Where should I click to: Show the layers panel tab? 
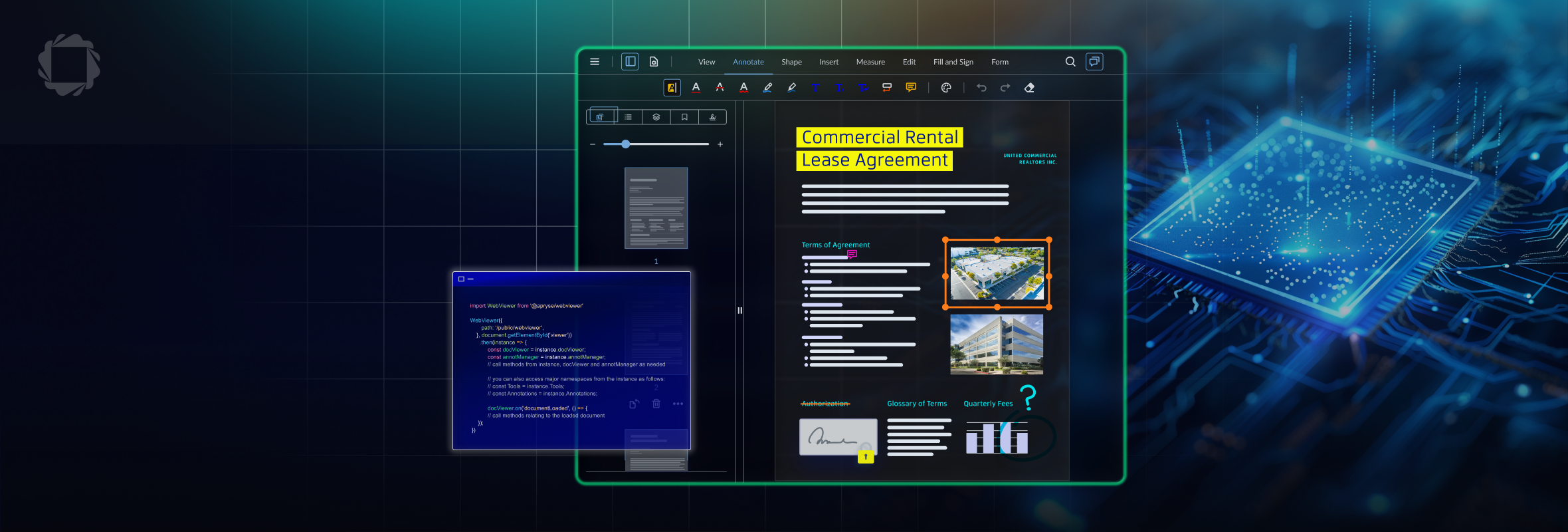tap(656, 117)
